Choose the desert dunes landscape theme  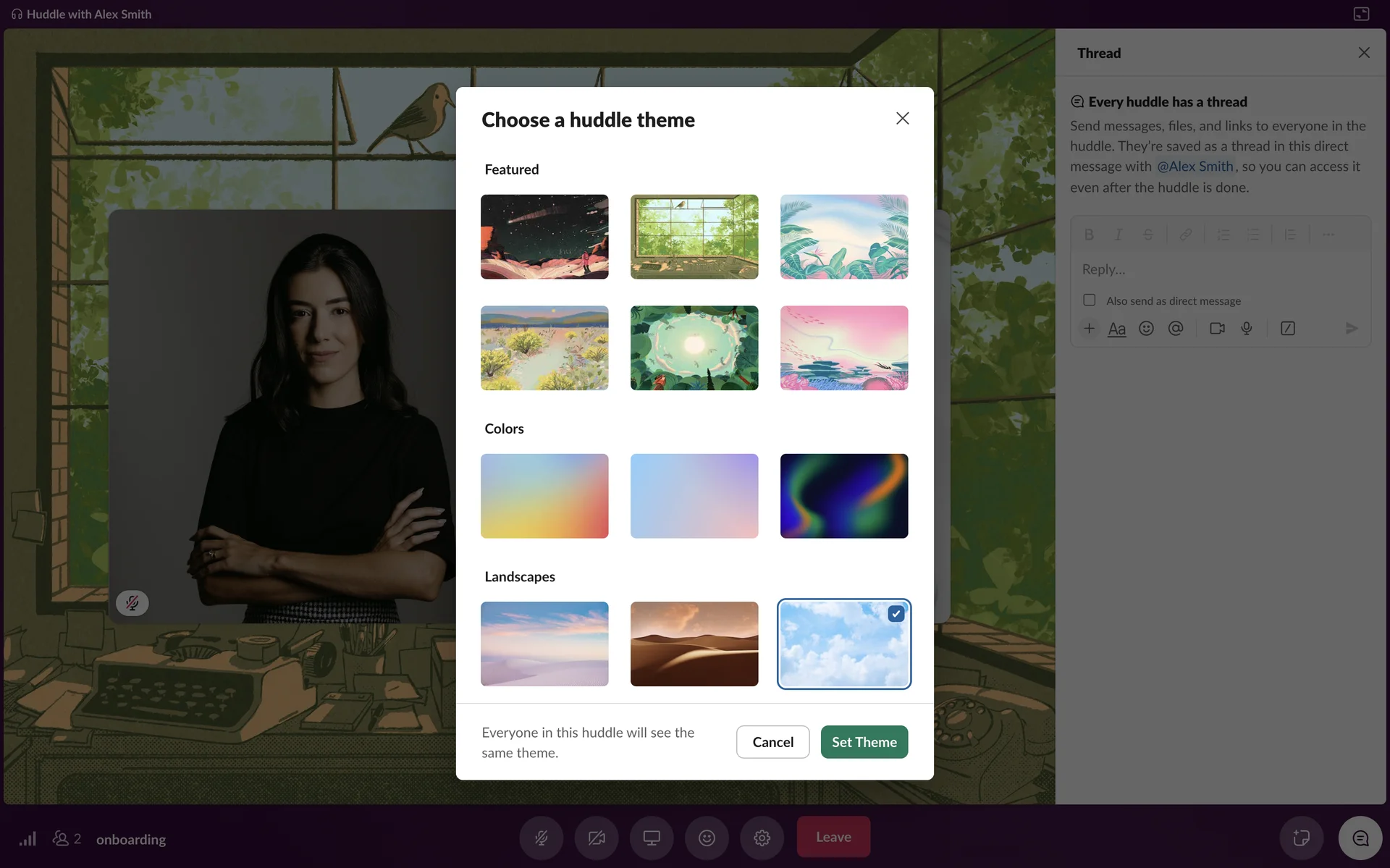click(694, 644)
